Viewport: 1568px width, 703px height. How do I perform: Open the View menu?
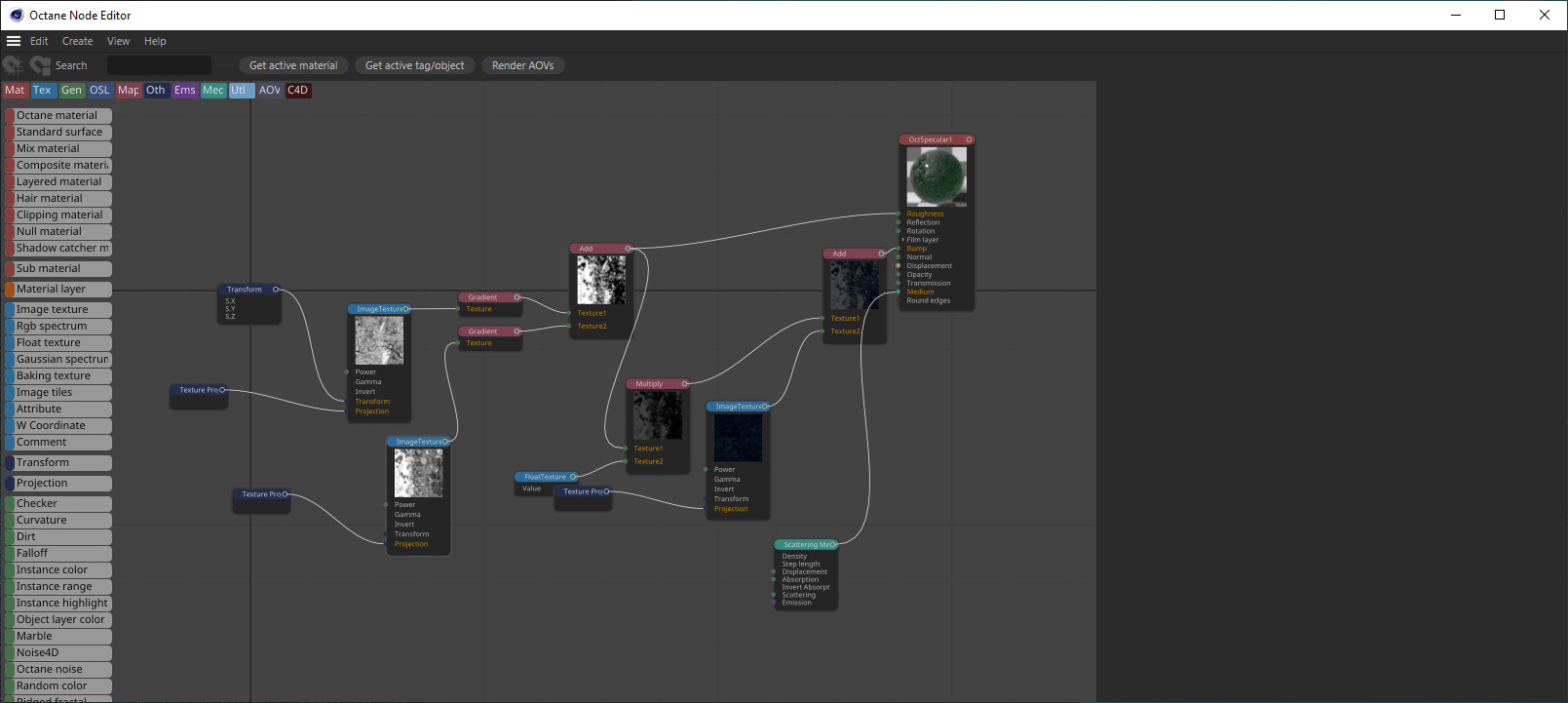pos(119,41)
